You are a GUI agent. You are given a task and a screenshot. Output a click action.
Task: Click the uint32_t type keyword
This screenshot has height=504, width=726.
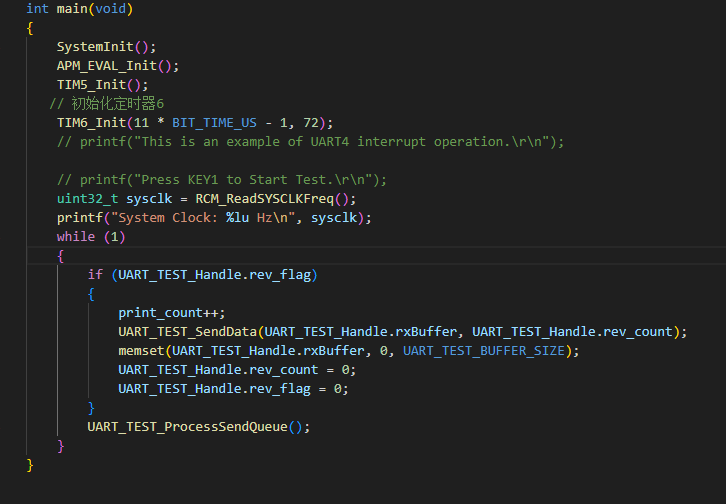(x=87, y=199)
